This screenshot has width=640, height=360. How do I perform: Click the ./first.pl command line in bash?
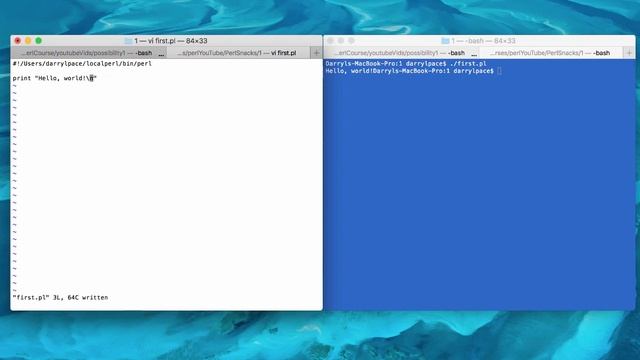[x=406, y=64]
